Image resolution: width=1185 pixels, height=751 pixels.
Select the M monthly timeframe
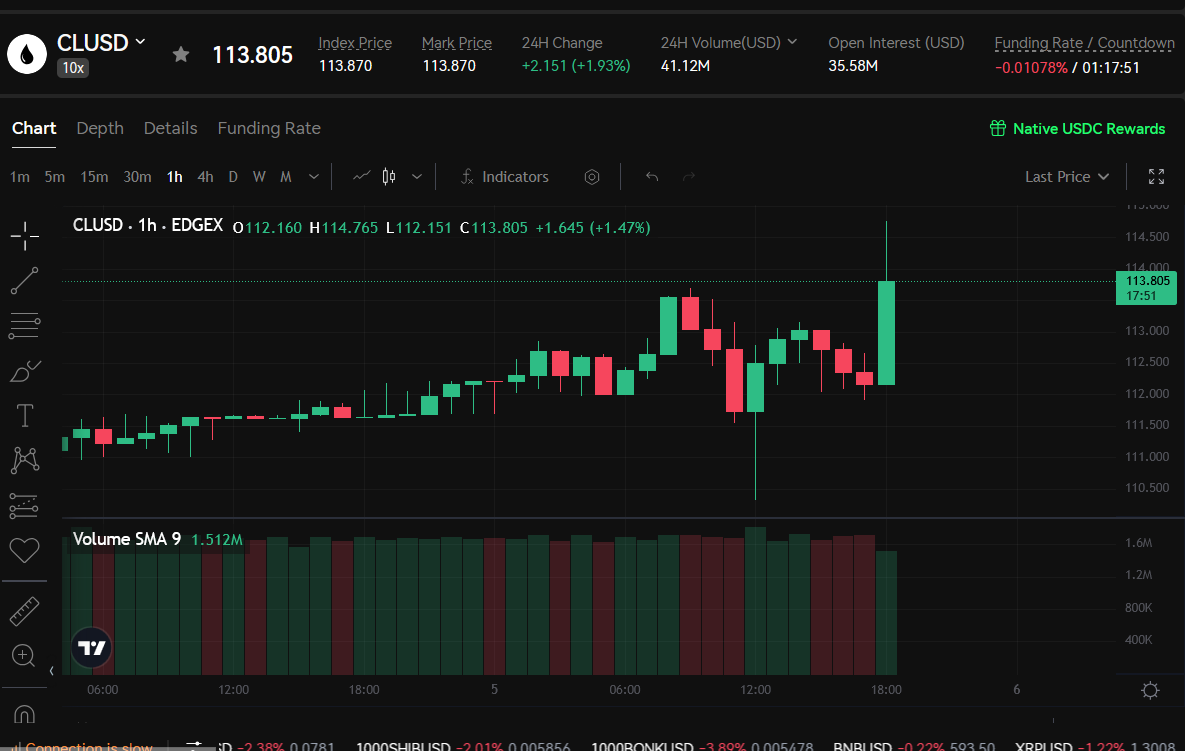(286, 177)
